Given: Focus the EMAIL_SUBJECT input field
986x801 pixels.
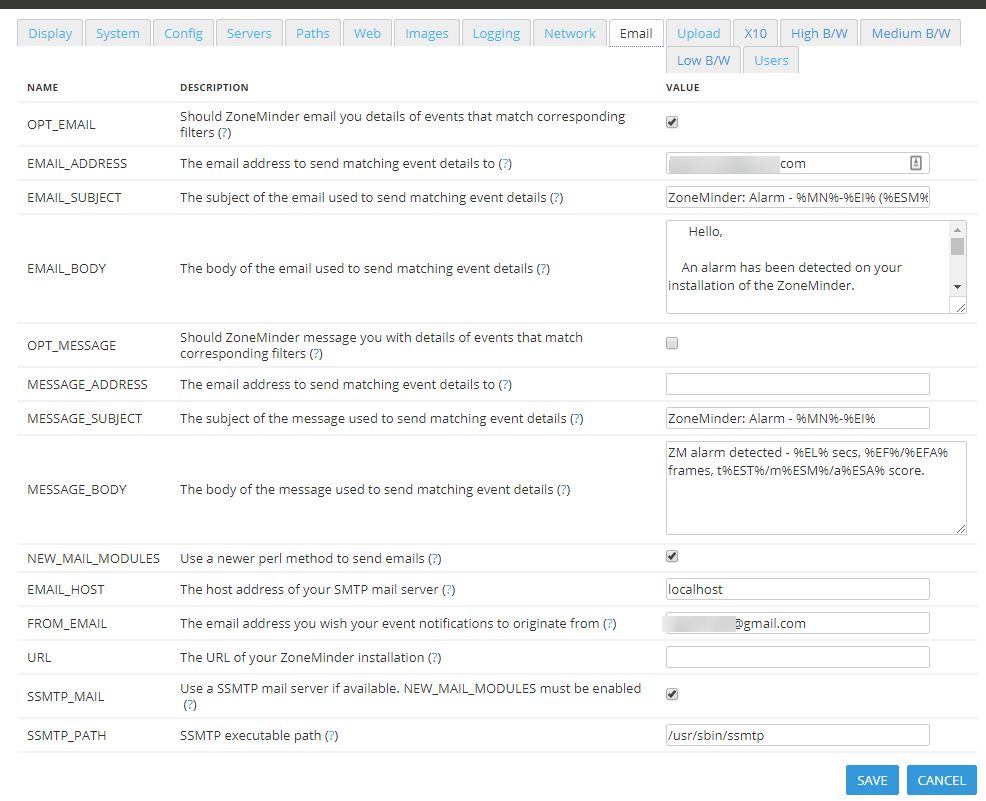Looking at the screenshot, I should pos(797,197).
